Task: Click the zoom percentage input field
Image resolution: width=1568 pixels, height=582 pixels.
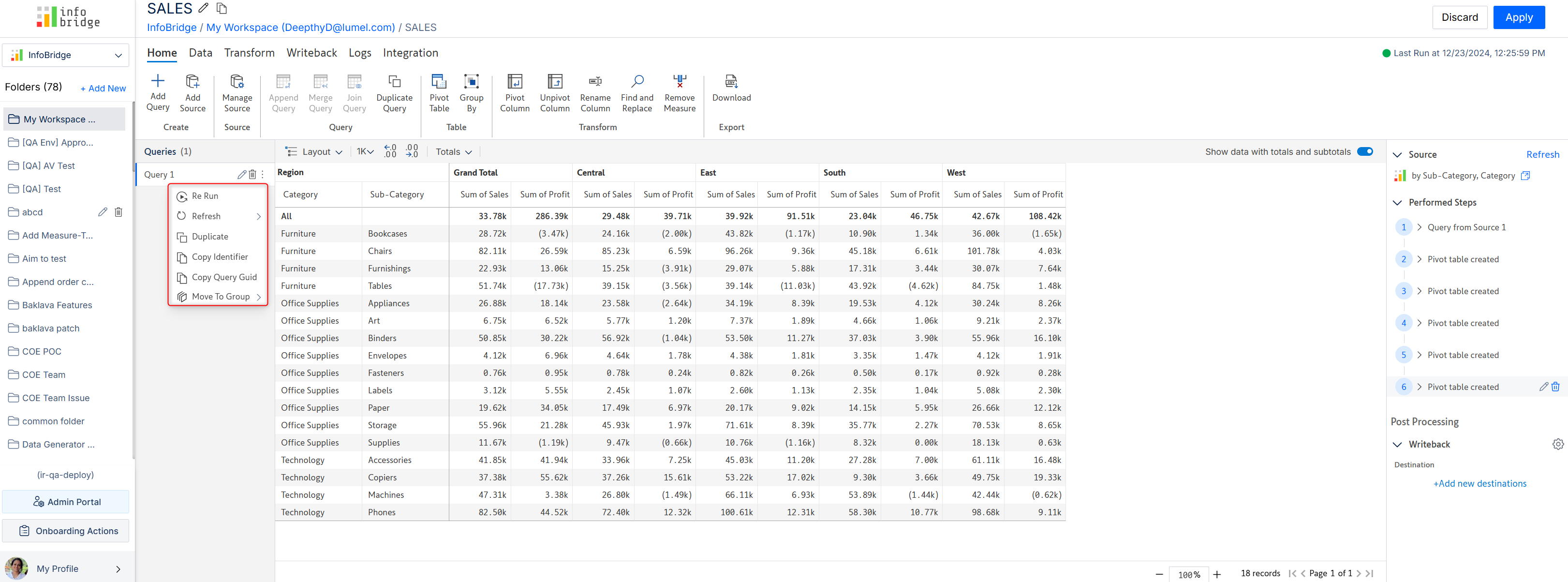Action: click(1188, 574)
